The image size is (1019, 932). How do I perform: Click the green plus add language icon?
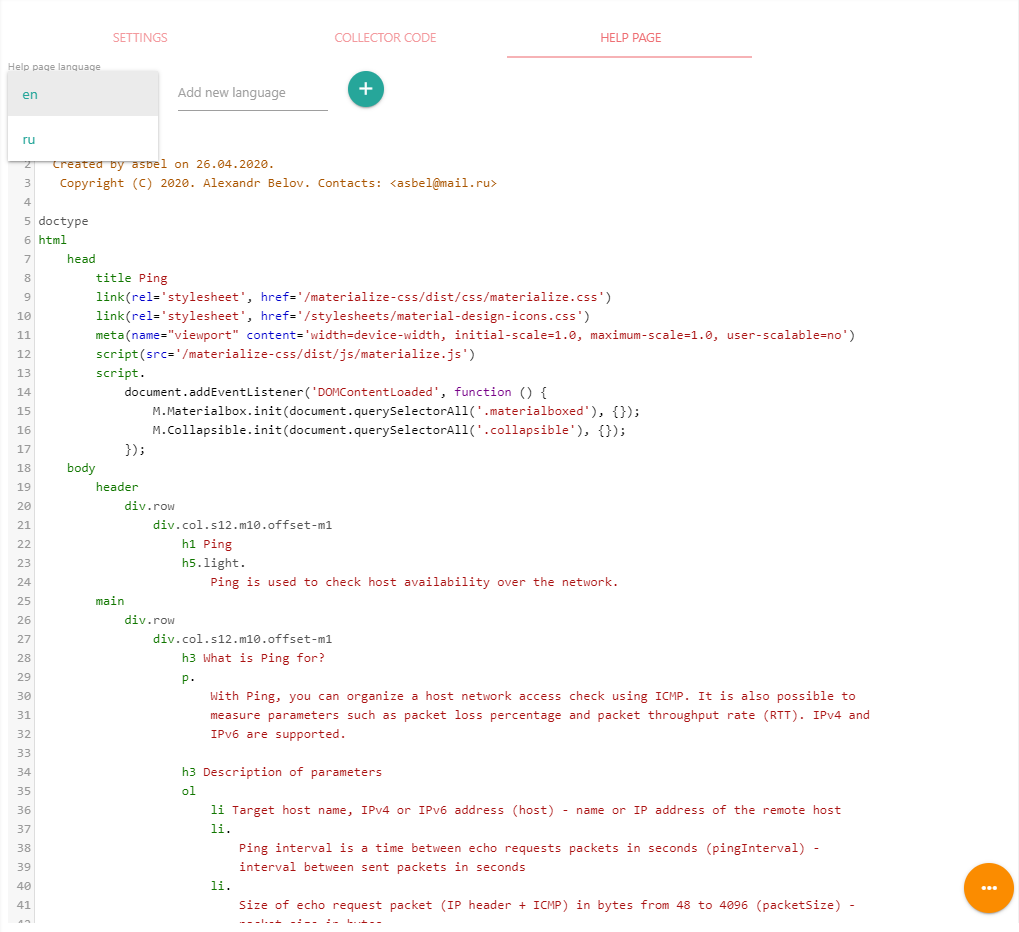pos(366,89)
